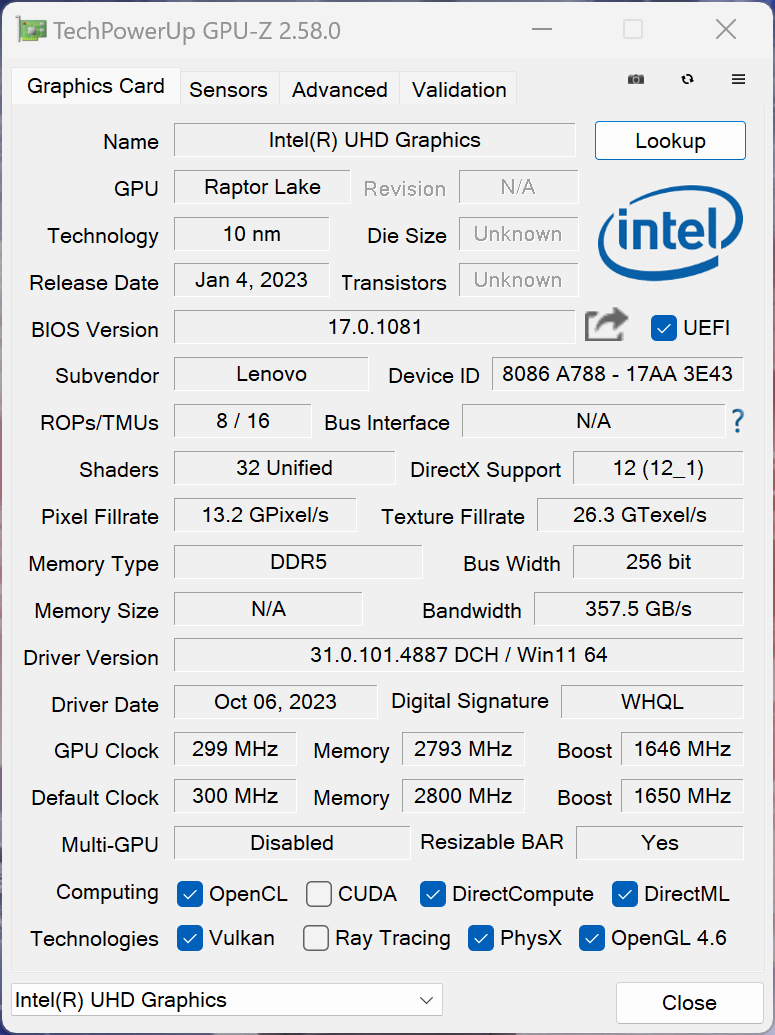The height and width of the screenshot is (1035, 775).
Task: Enable the Ray Tracing checkbox
Action: [316, 938]
